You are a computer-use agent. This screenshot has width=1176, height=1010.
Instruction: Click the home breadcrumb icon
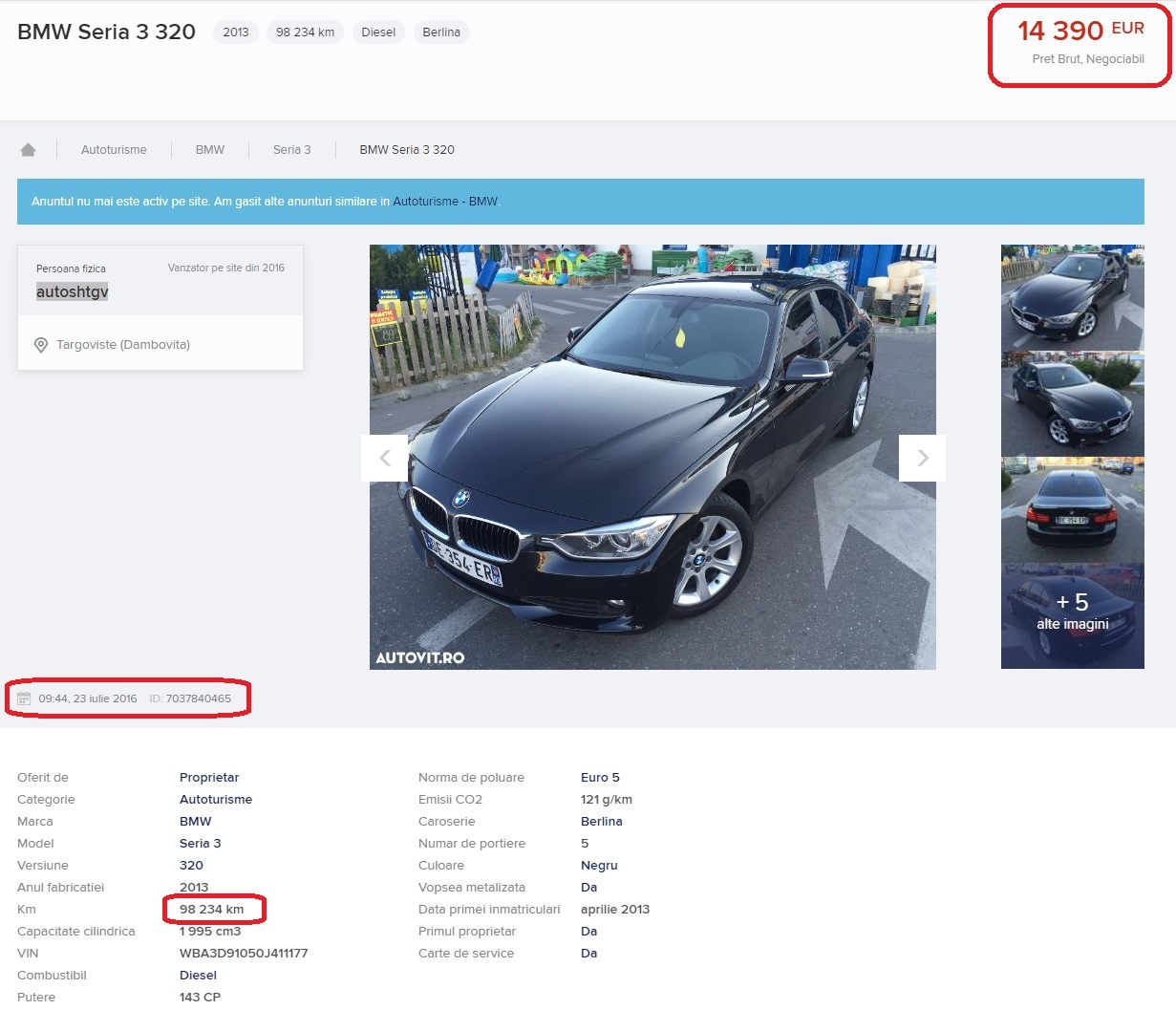coord(28,150)
